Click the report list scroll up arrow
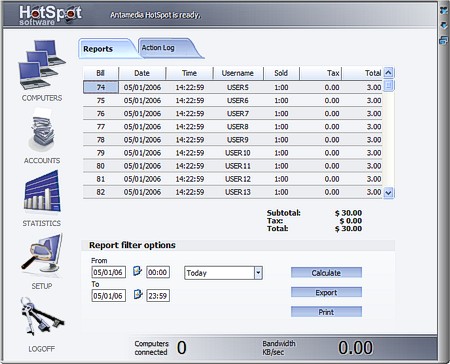 389,72
